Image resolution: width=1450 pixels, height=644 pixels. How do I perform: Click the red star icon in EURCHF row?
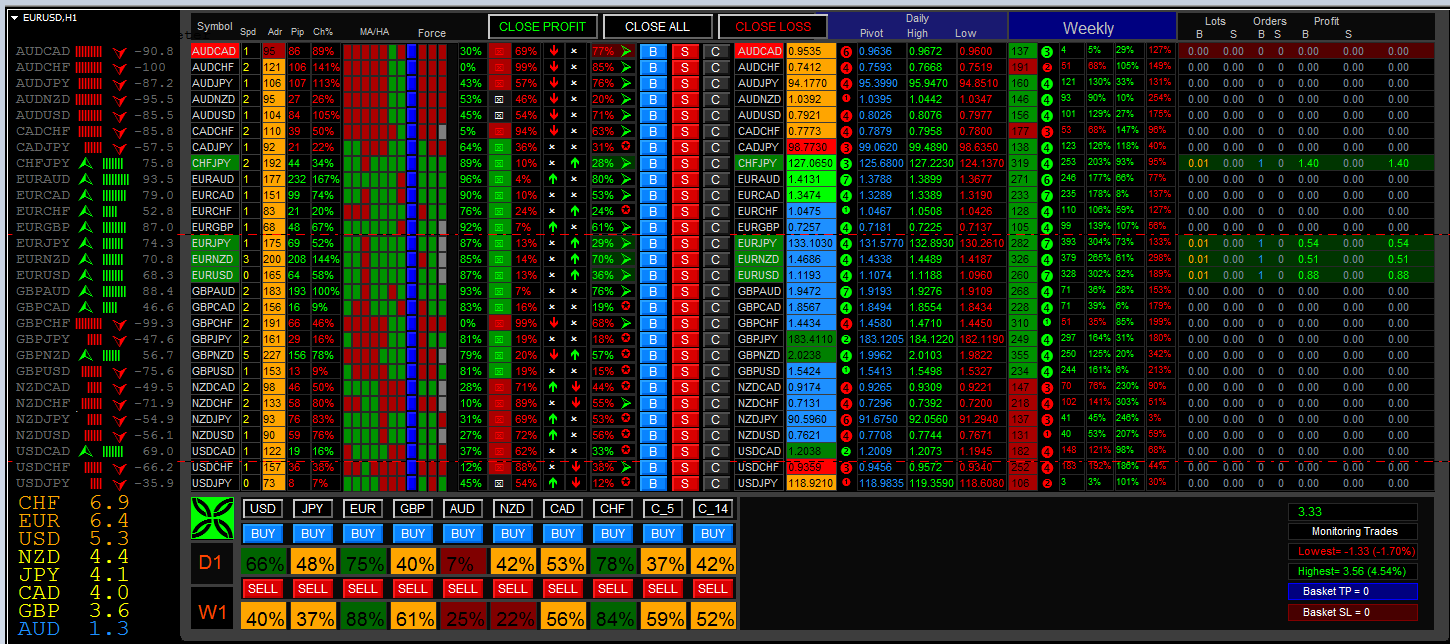pyautogui.click(x=626, y=211)
